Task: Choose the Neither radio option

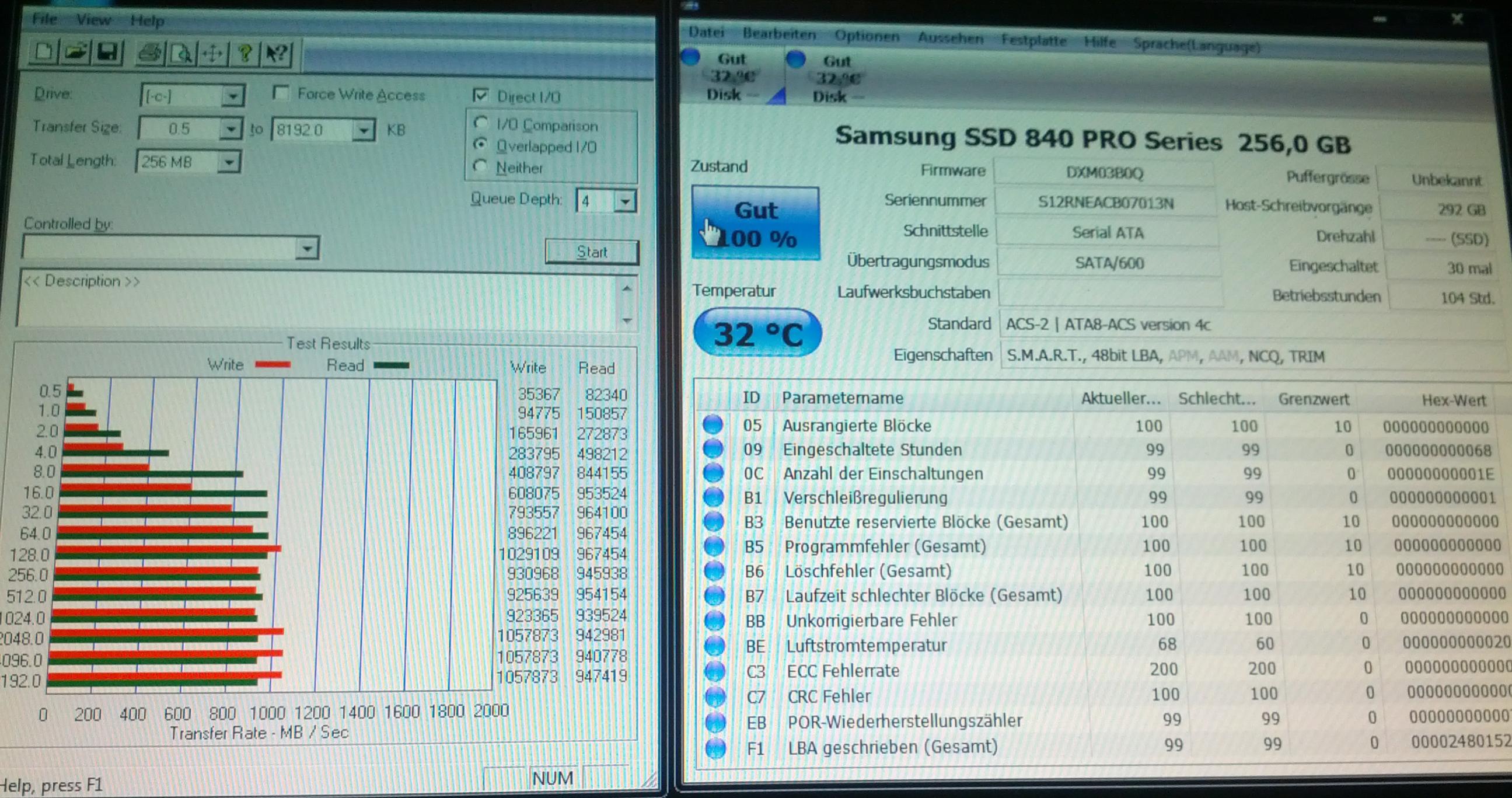Action: coord(481,166)
